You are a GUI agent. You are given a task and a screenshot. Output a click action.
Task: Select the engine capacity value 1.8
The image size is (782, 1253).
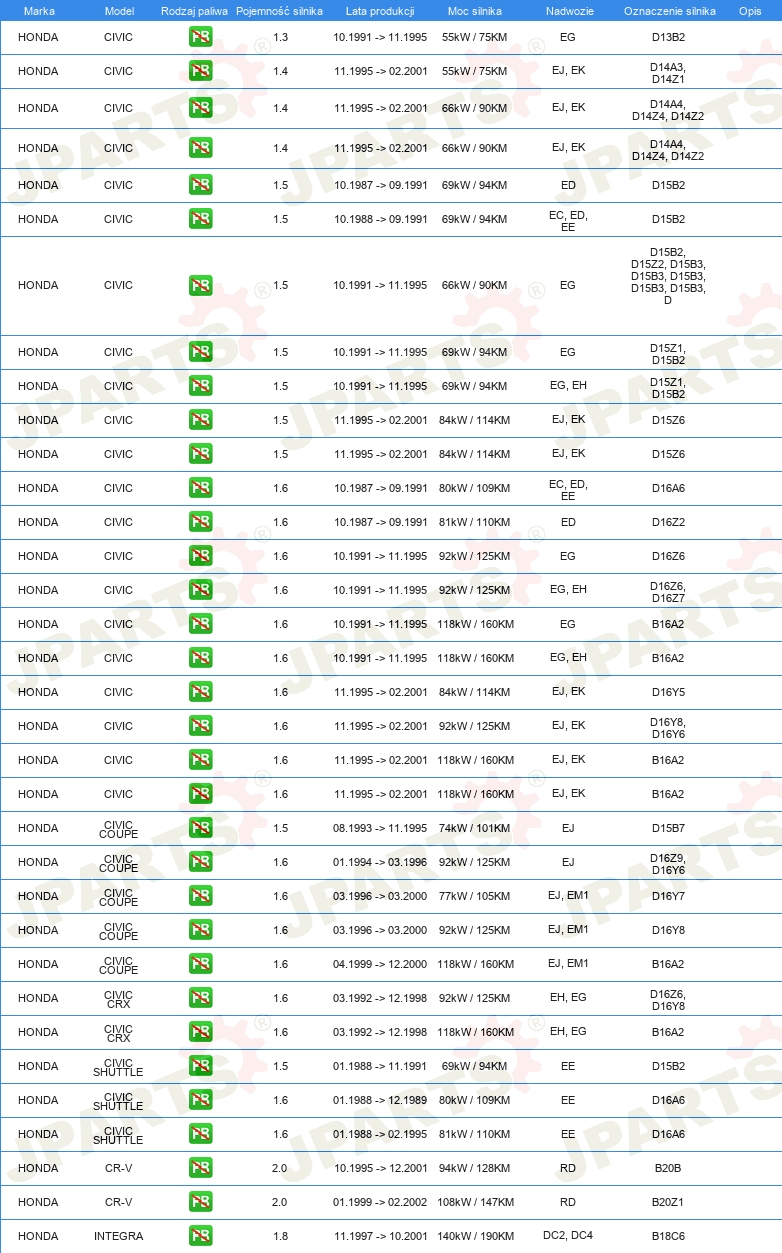click(x=280, y=1236)
